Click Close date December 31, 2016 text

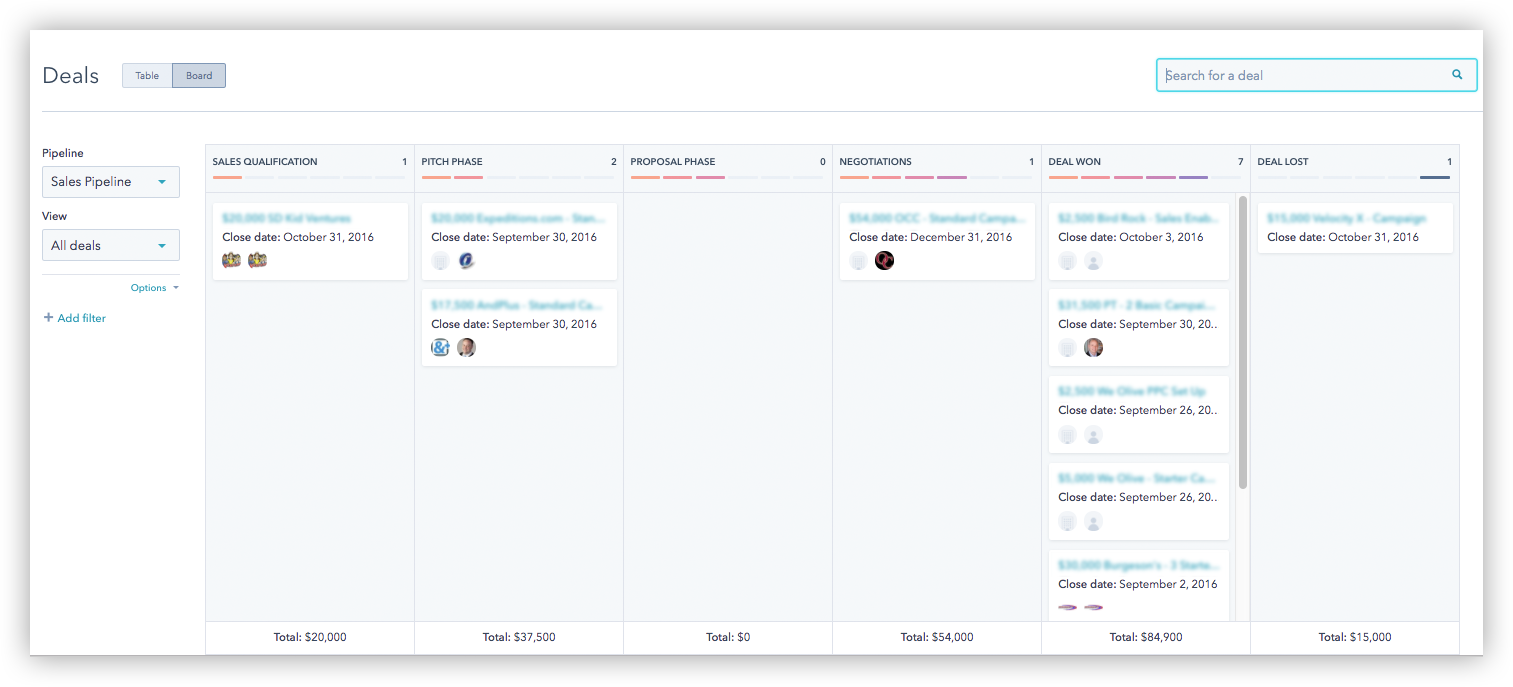tap(931, 238)
